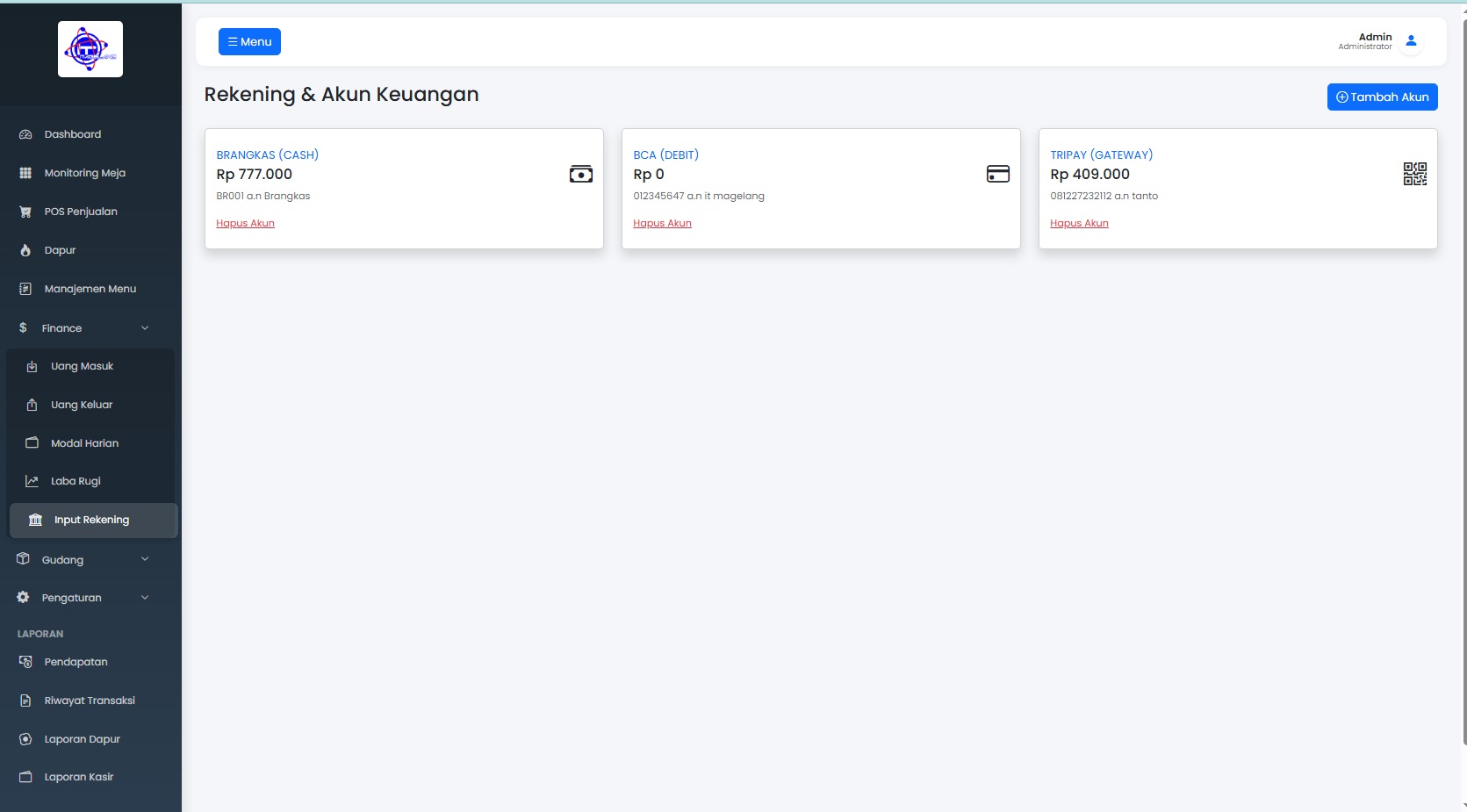Click the Rp 0 balance on BCA card

tap(649, 174)
